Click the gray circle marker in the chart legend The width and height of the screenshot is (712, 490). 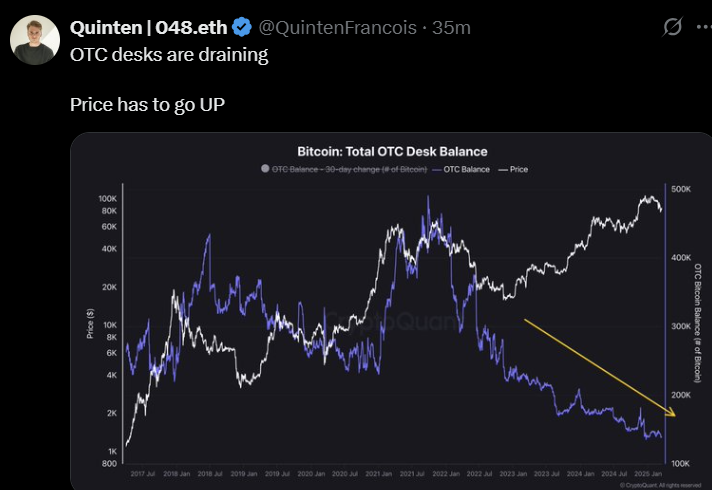pos(264,170)
